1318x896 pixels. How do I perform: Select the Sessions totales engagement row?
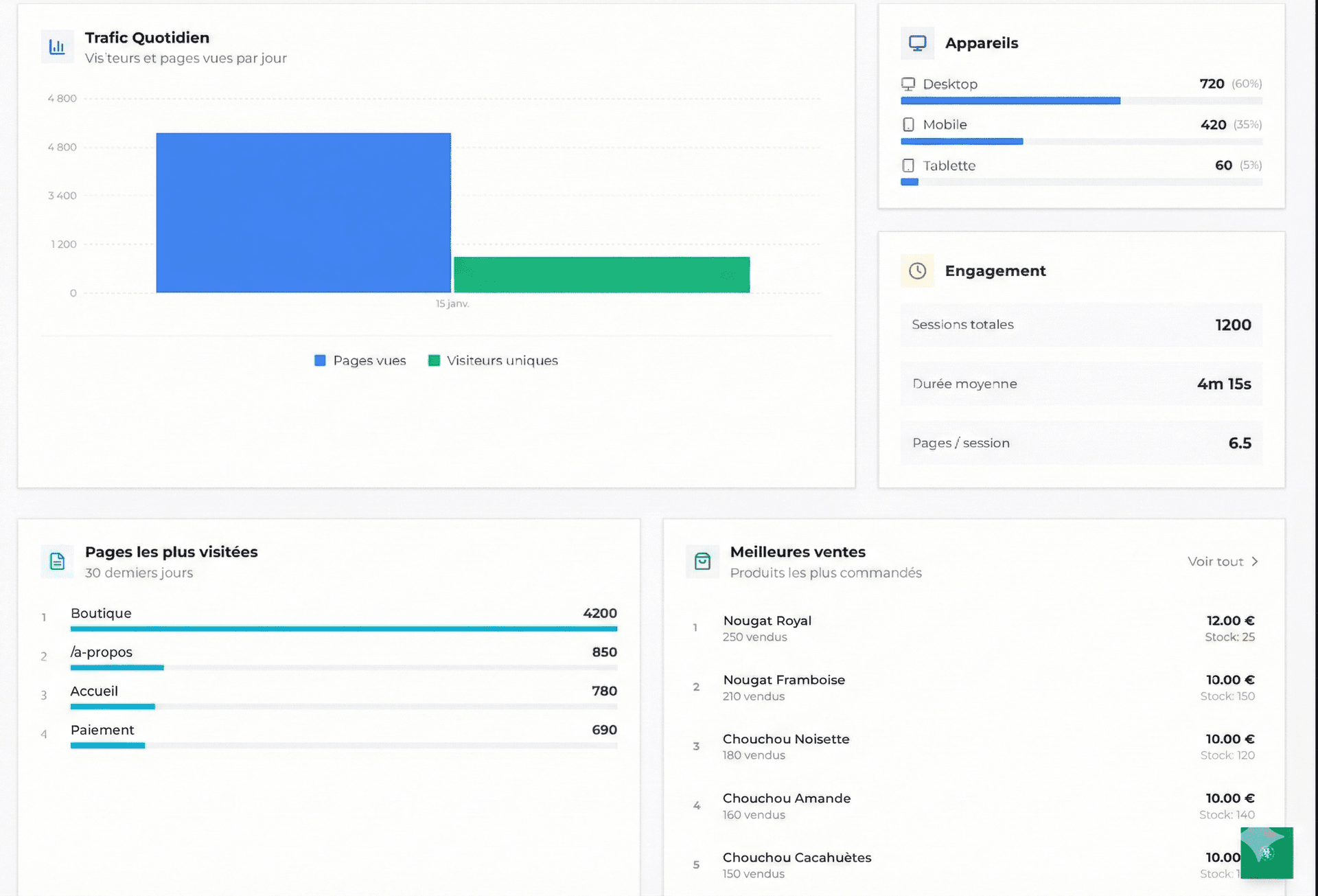coord(1080,325)
